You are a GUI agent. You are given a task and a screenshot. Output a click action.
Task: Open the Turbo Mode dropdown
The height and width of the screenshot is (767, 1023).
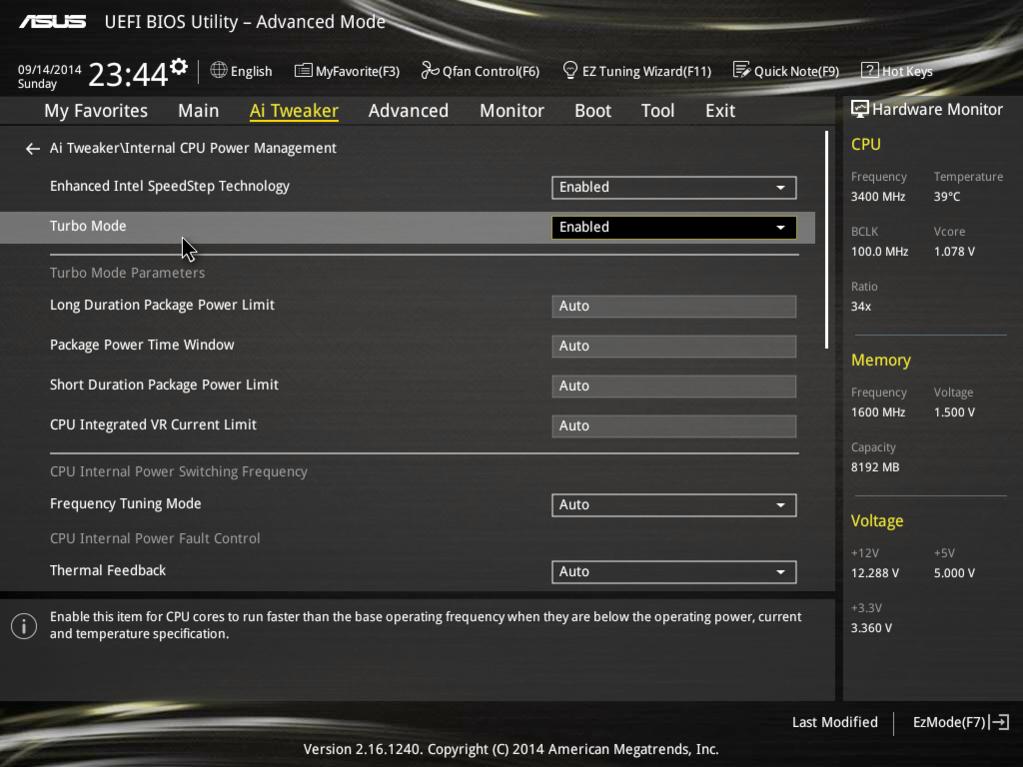pos(674,227)
